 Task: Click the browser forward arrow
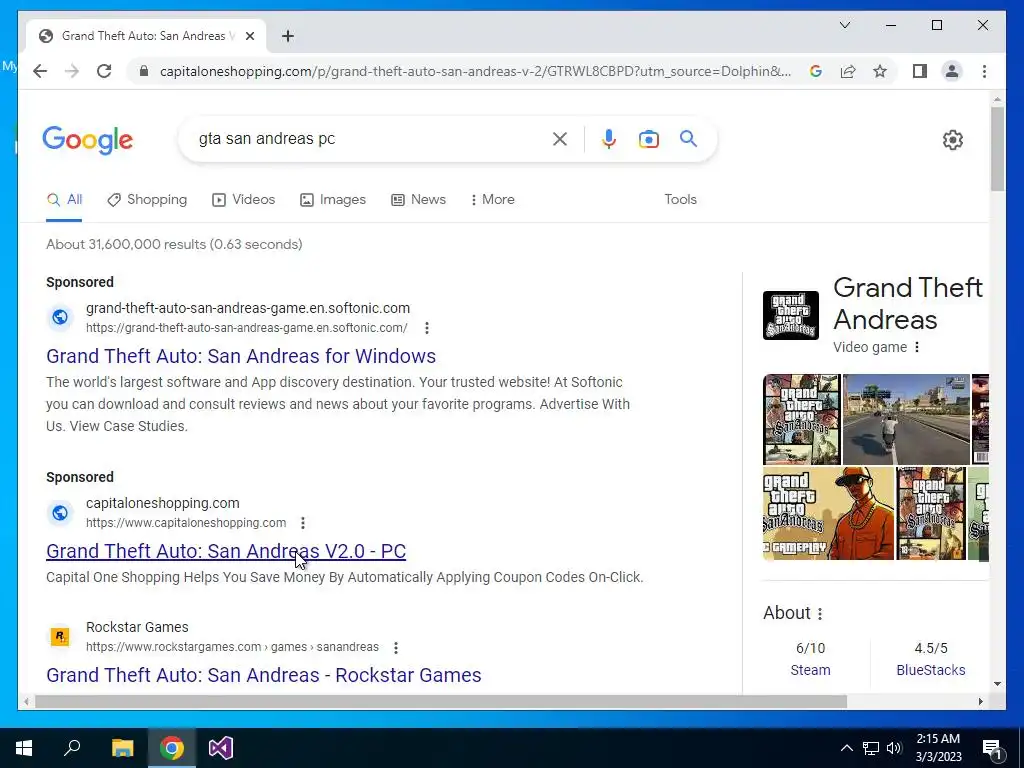tap(72, 71)
